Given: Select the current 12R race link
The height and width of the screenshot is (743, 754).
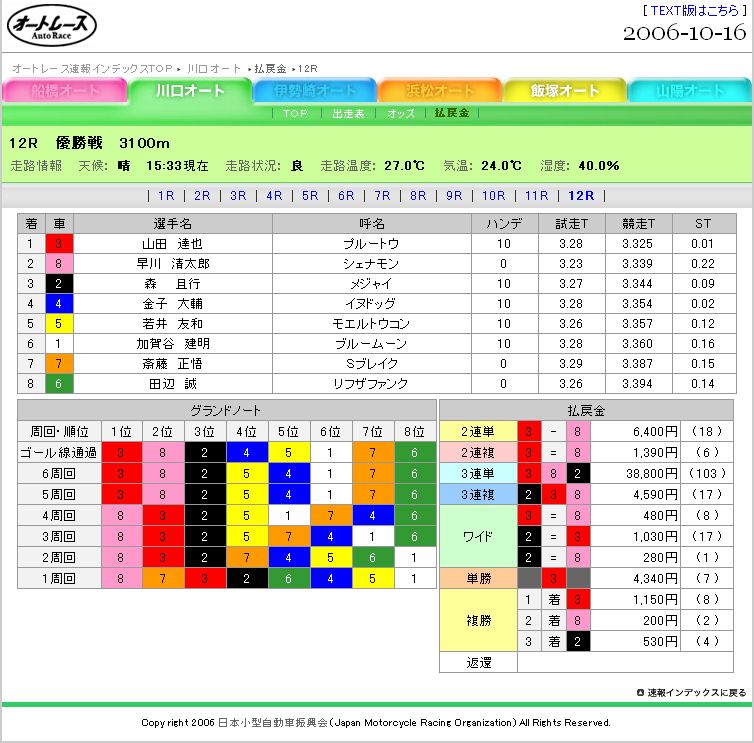Looking at the screenshot, I should tap(581, 196).
